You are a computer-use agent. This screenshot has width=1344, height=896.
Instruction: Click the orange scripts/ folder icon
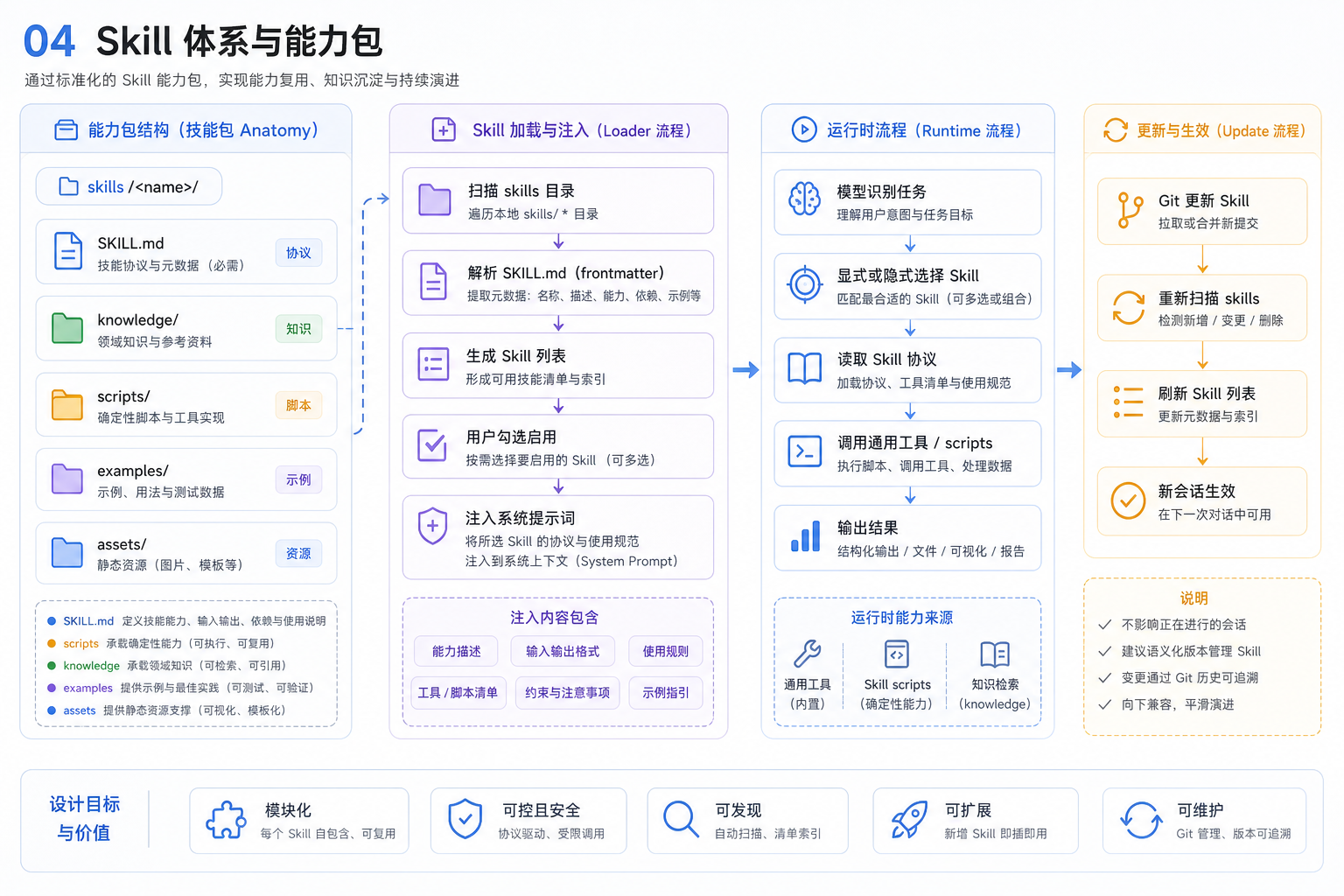click(67, 405)
